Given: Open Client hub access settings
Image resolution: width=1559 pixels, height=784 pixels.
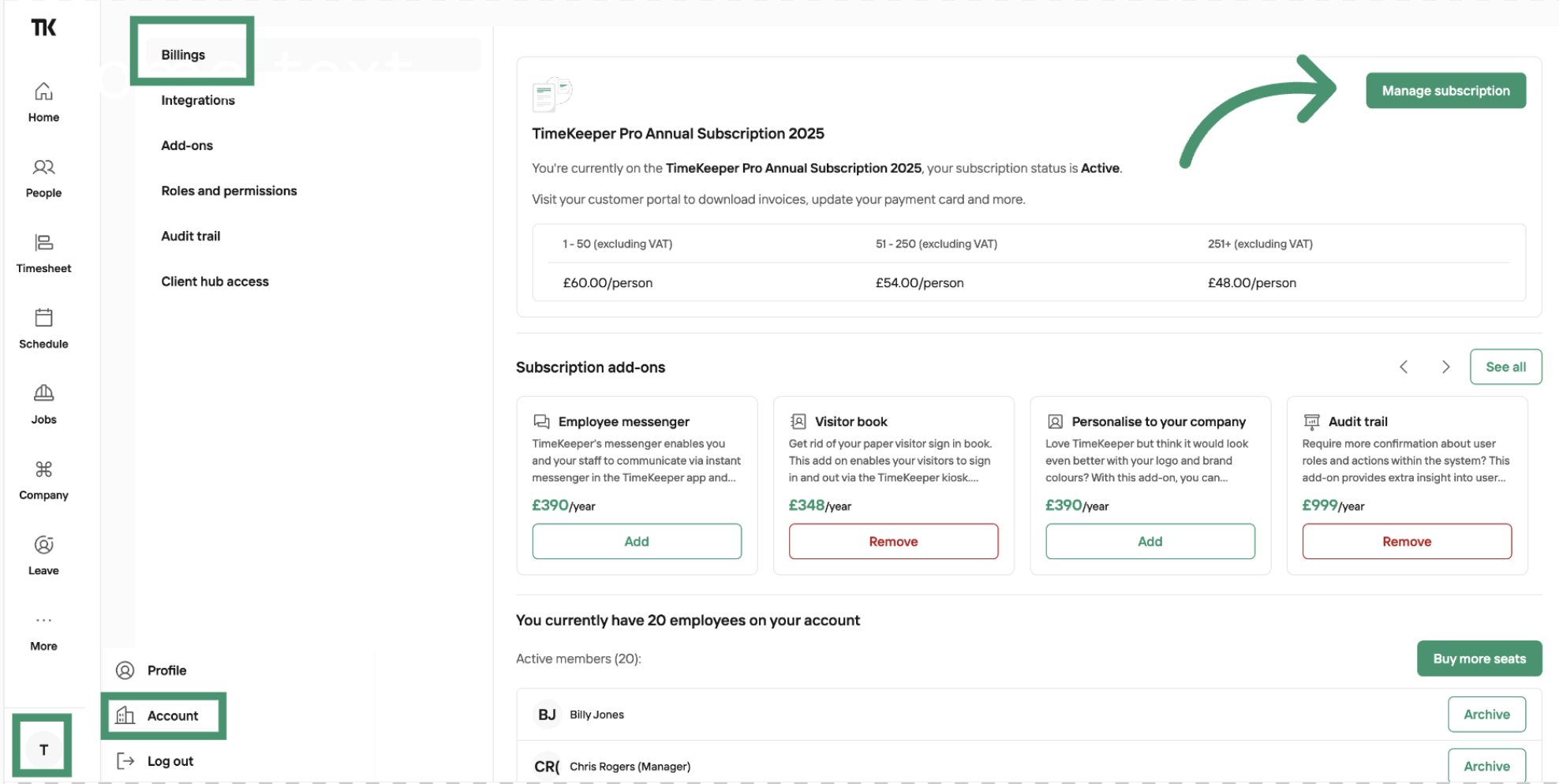Looking at the screenshot, I should point(215,282).
